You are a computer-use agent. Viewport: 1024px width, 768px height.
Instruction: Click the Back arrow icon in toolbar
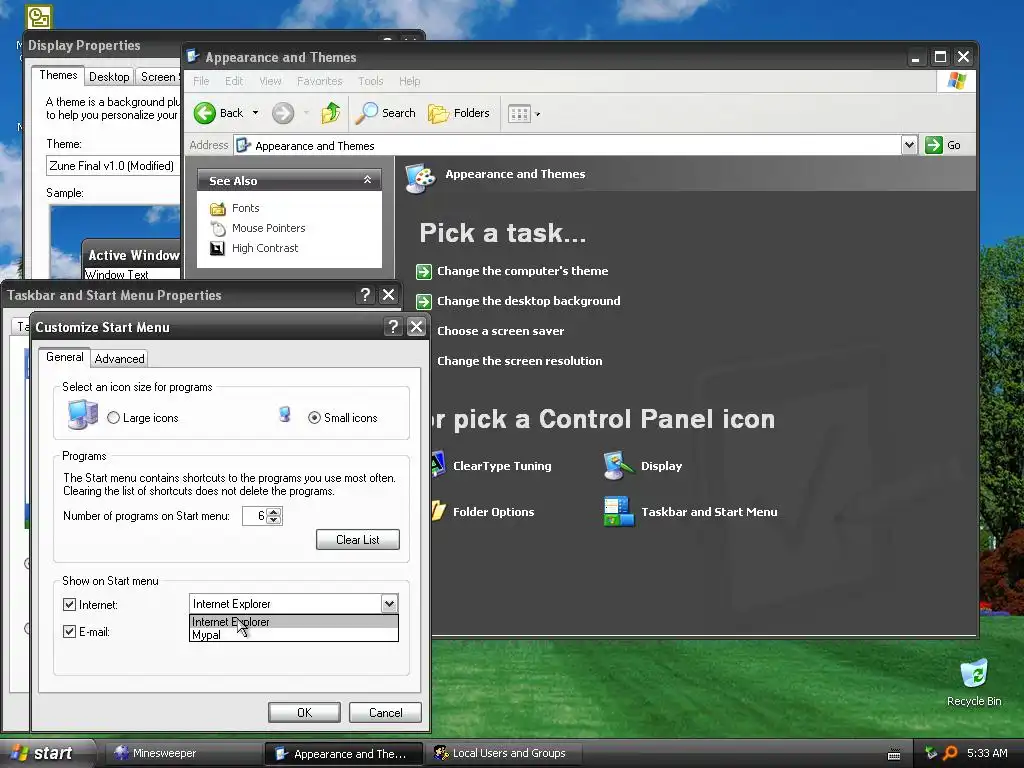click(x=204, y=113)
